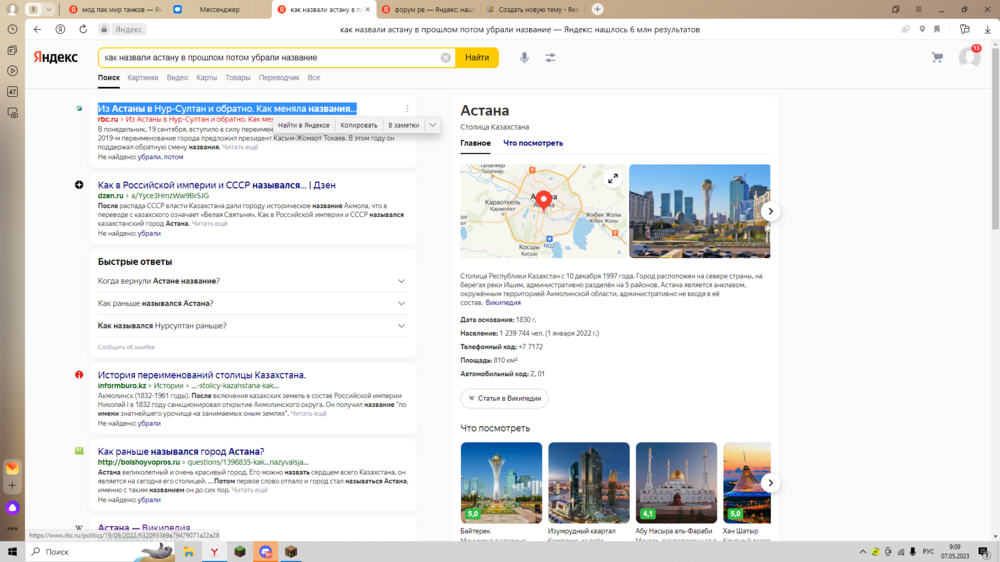
Task: Bookmark this page with bookmark icon
Action: click(x=937, y=29)
